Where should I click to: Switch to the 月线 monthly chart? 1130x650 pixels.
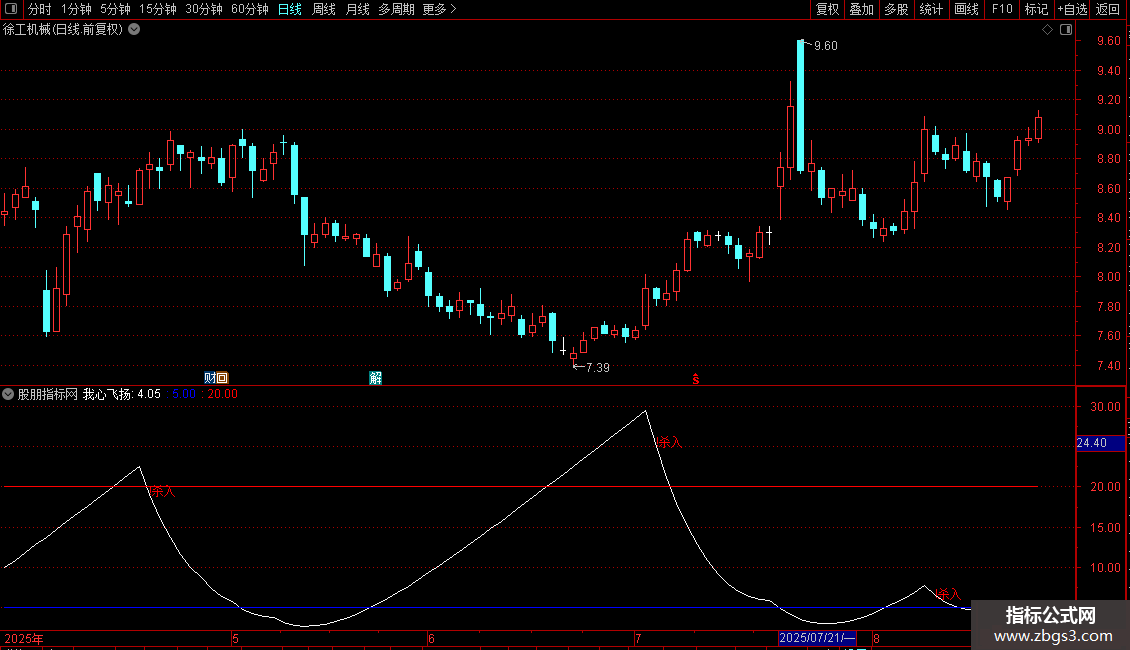(357, 9)
